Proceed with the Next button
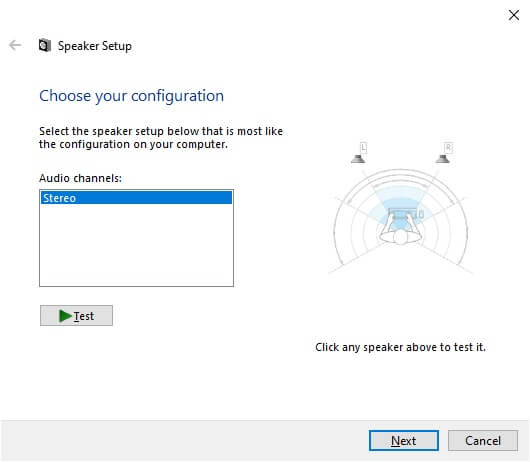This screenshot has width=530, height=462. coord(404,440)
